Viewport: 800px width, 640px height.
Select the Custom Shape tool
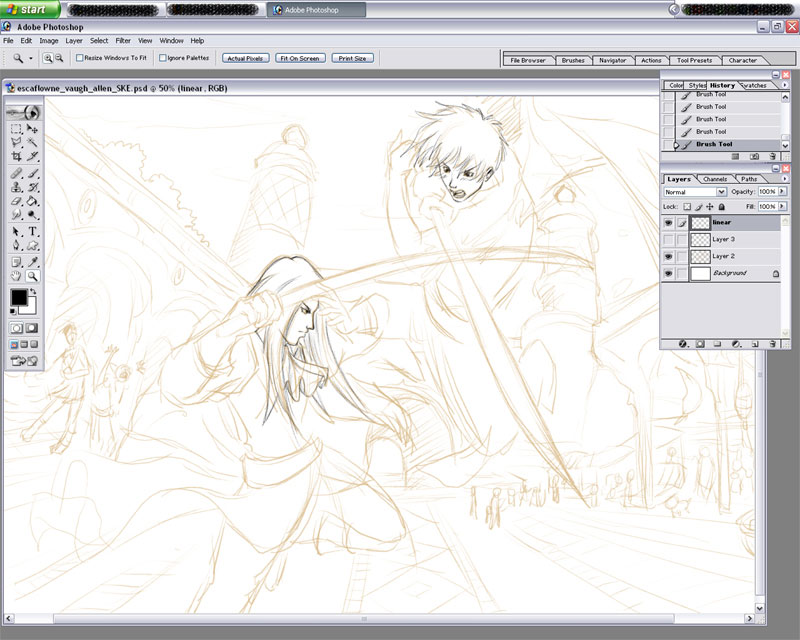[32, 245]
